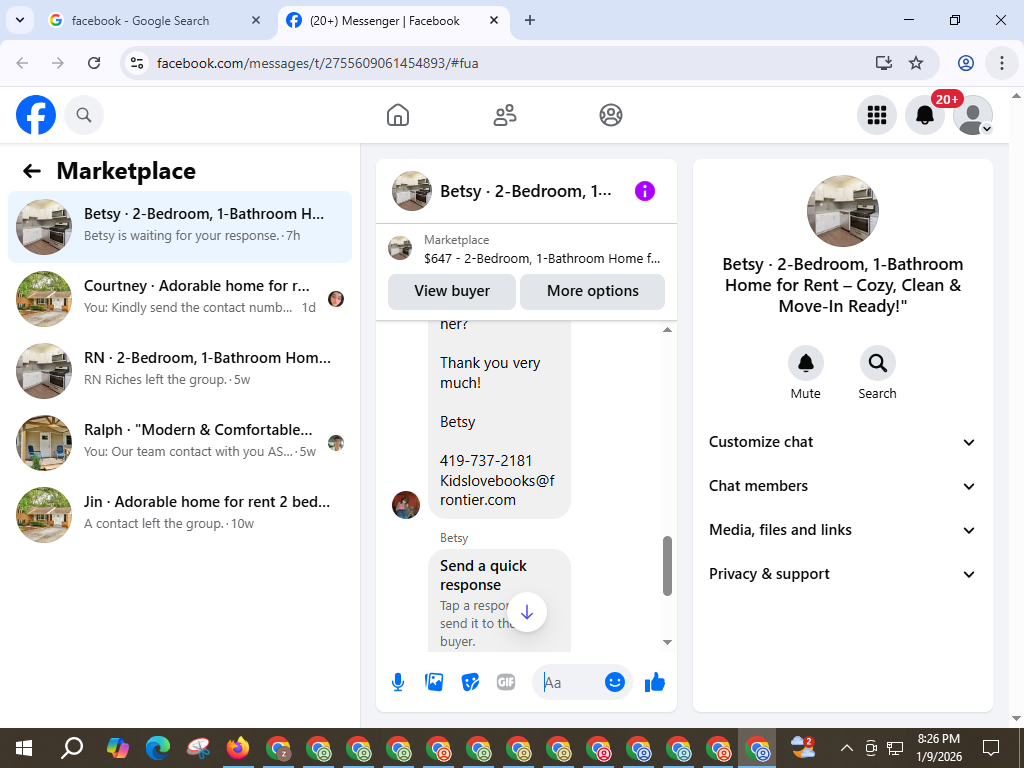Click View buyer button
The image size is (1024, 768).
point(452,291)
